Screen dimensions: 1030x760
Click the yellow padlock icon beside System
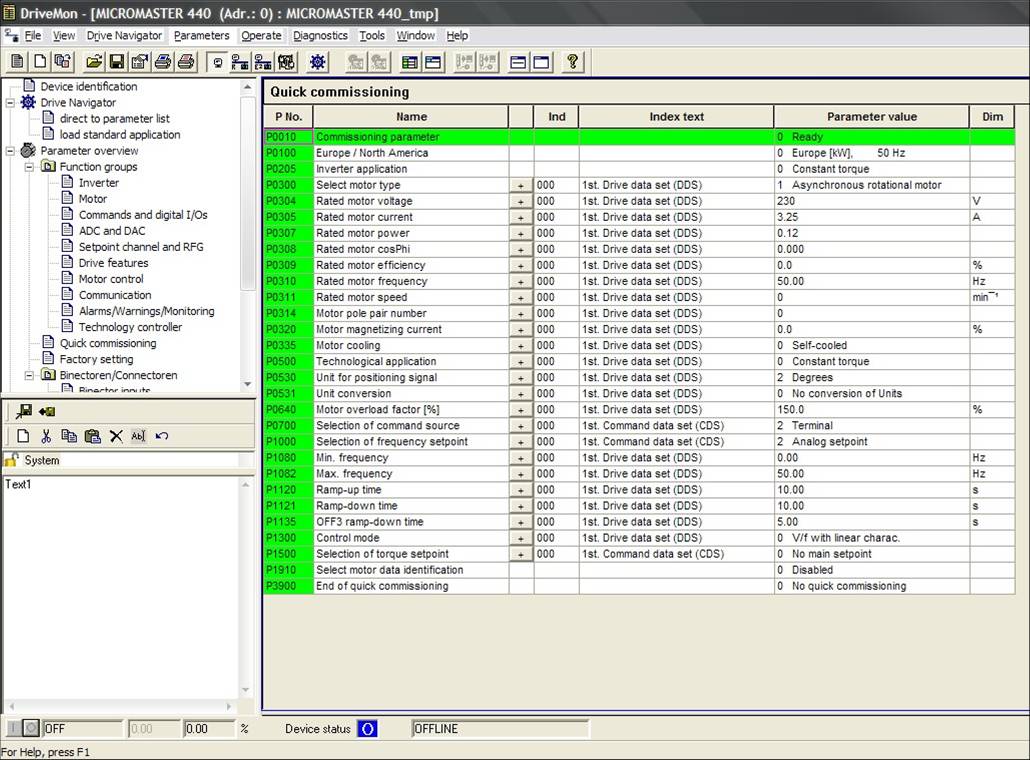click(x=11, y=460)
